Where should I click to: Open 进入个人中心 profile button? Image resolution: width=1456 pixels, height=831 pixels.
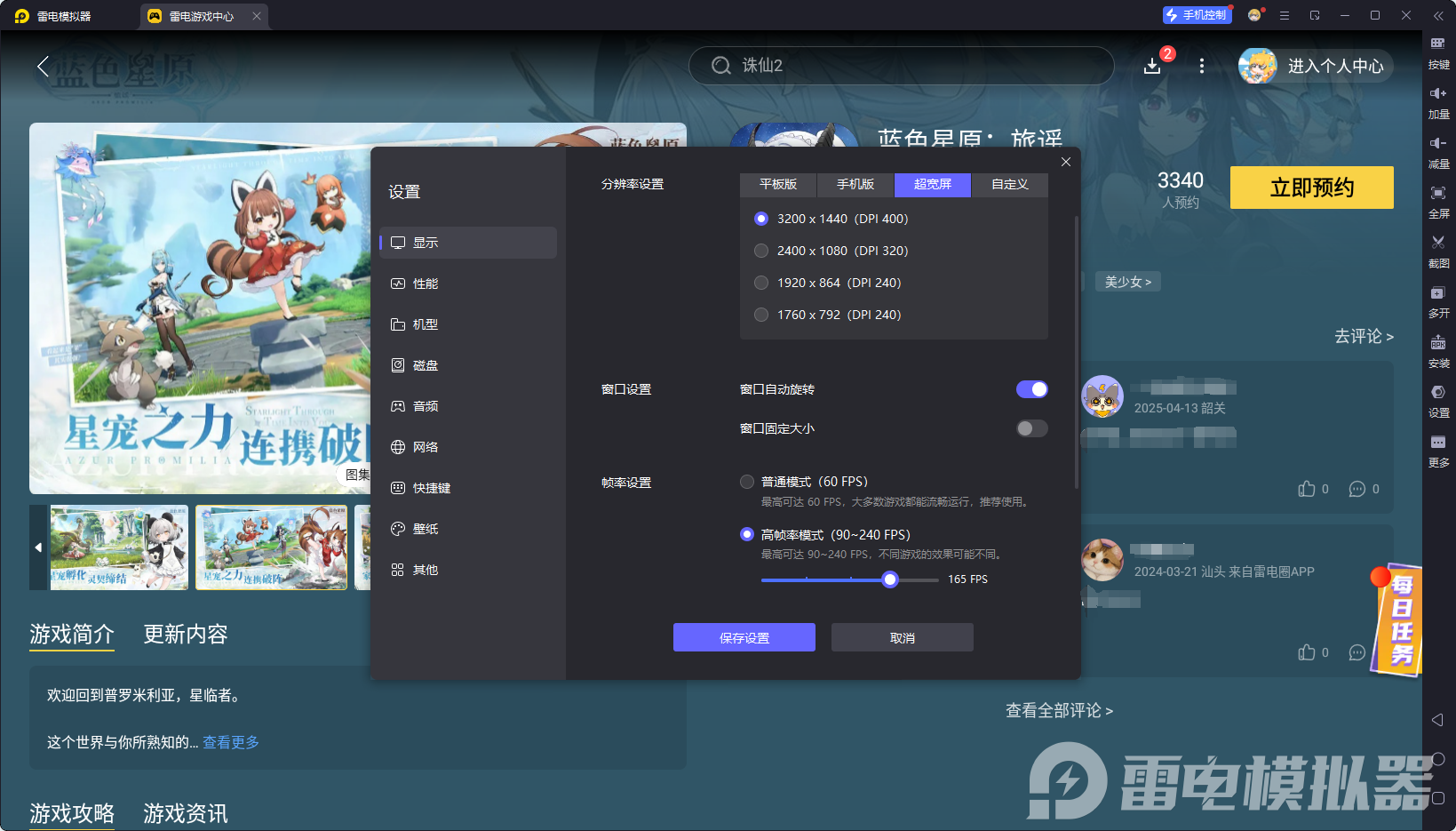[1316, 66]
